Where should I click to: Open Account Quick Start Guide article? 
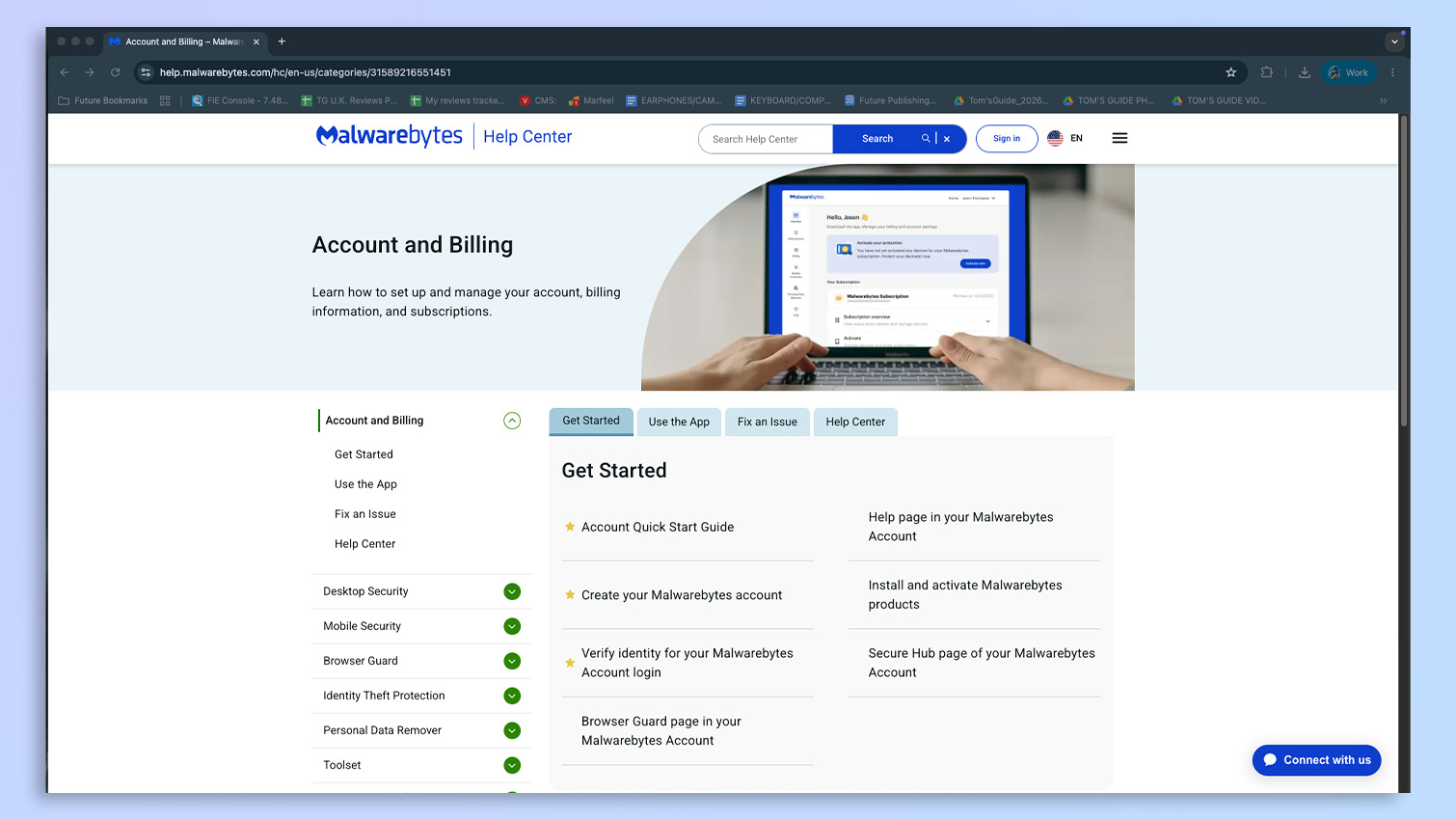click(658, 527)
